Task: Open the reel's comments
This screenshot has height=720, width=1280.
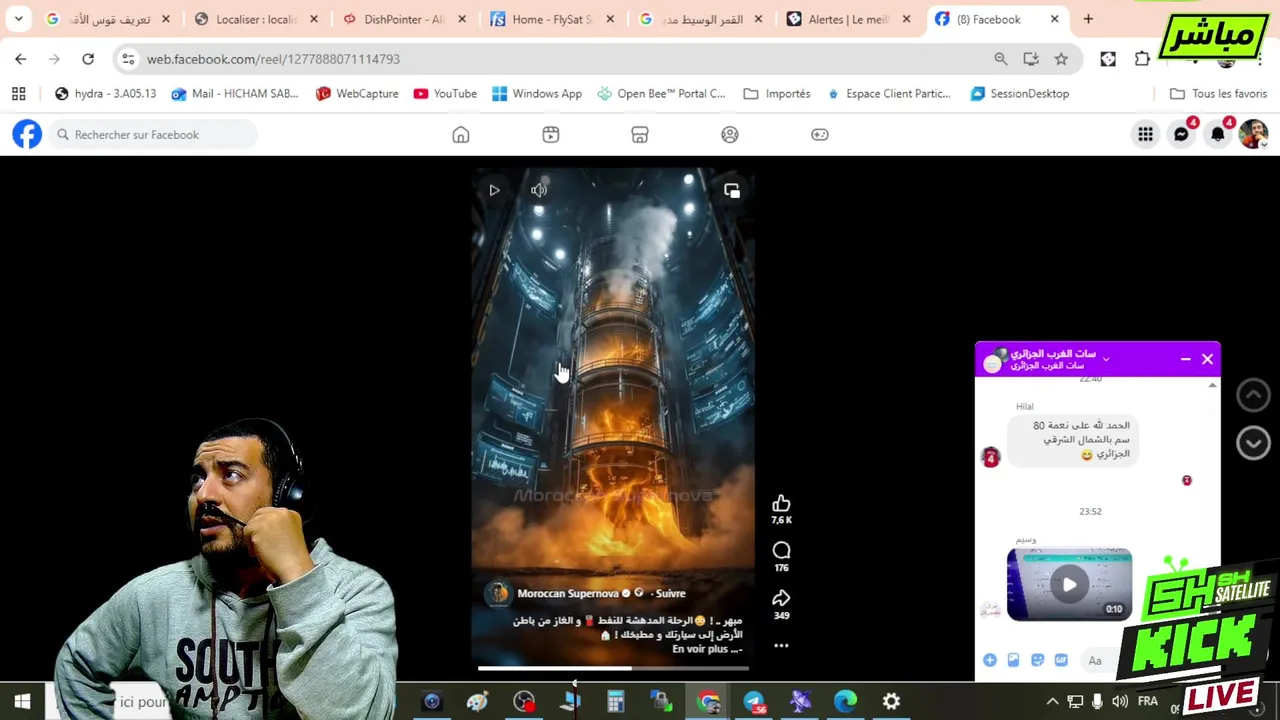Action: point(781,551)
